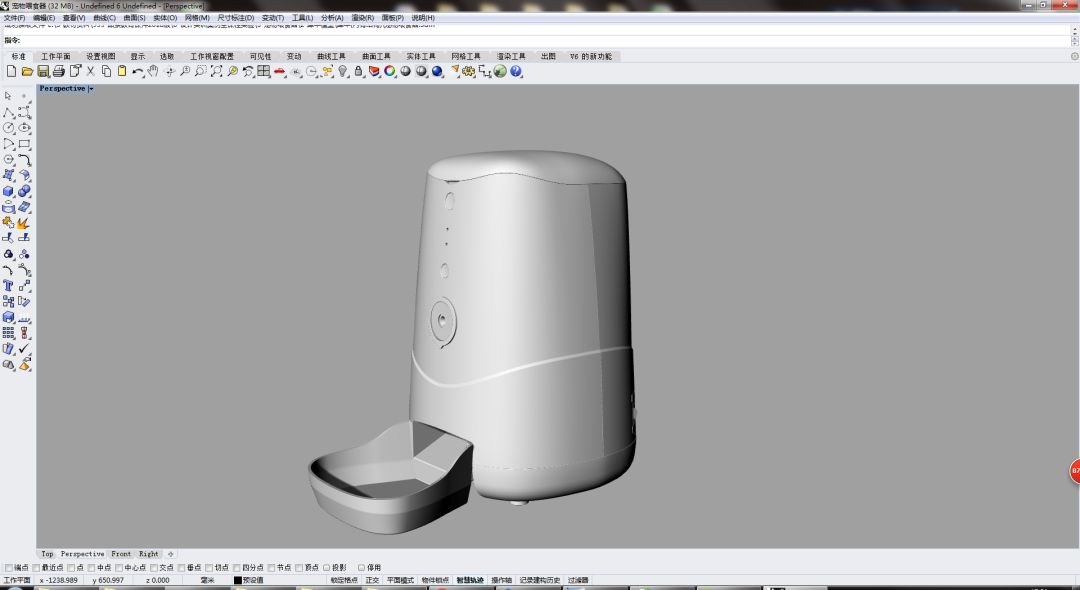Click the four-viewport layout icon

(264, 71)
